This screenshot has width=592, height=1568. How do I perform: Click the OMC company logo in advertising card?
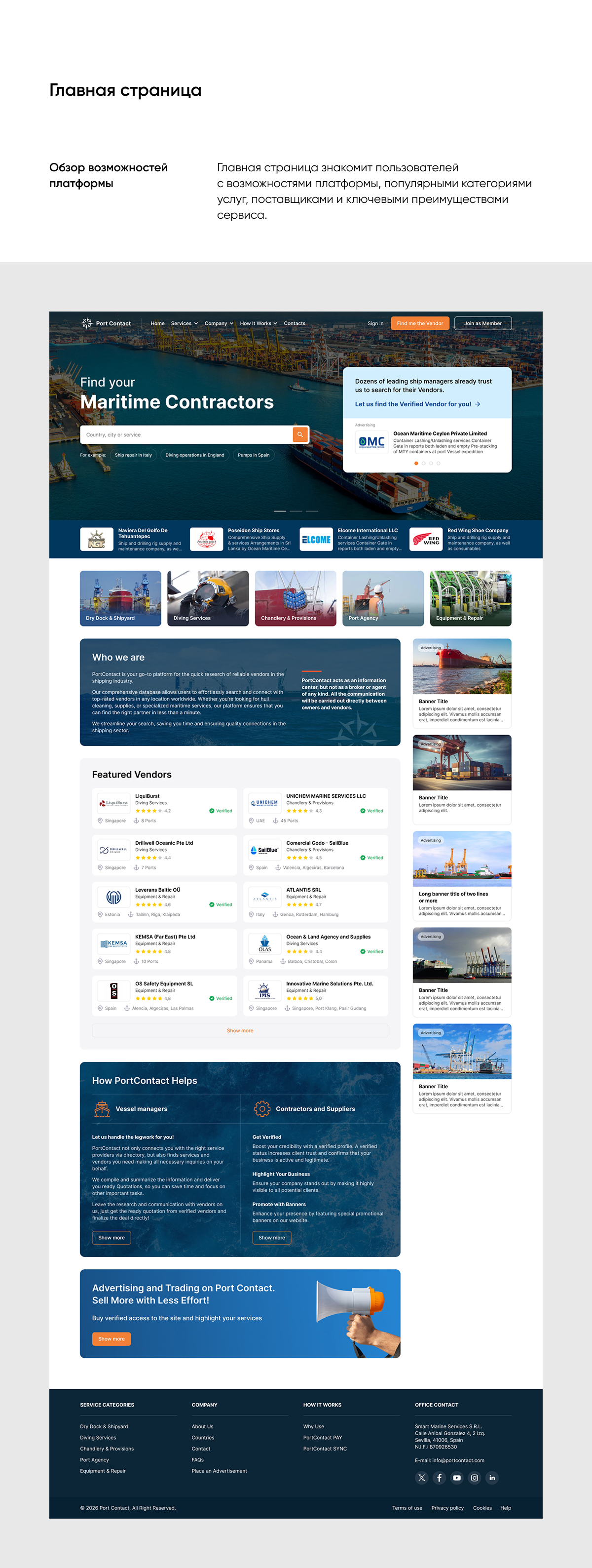click(x=371, y=442)
